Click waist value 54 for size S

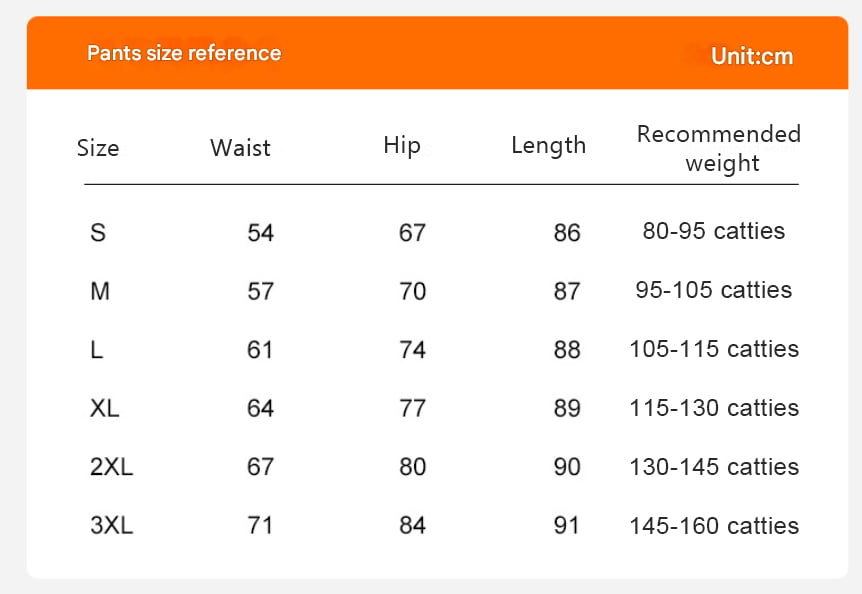click(x=260, y=233)
